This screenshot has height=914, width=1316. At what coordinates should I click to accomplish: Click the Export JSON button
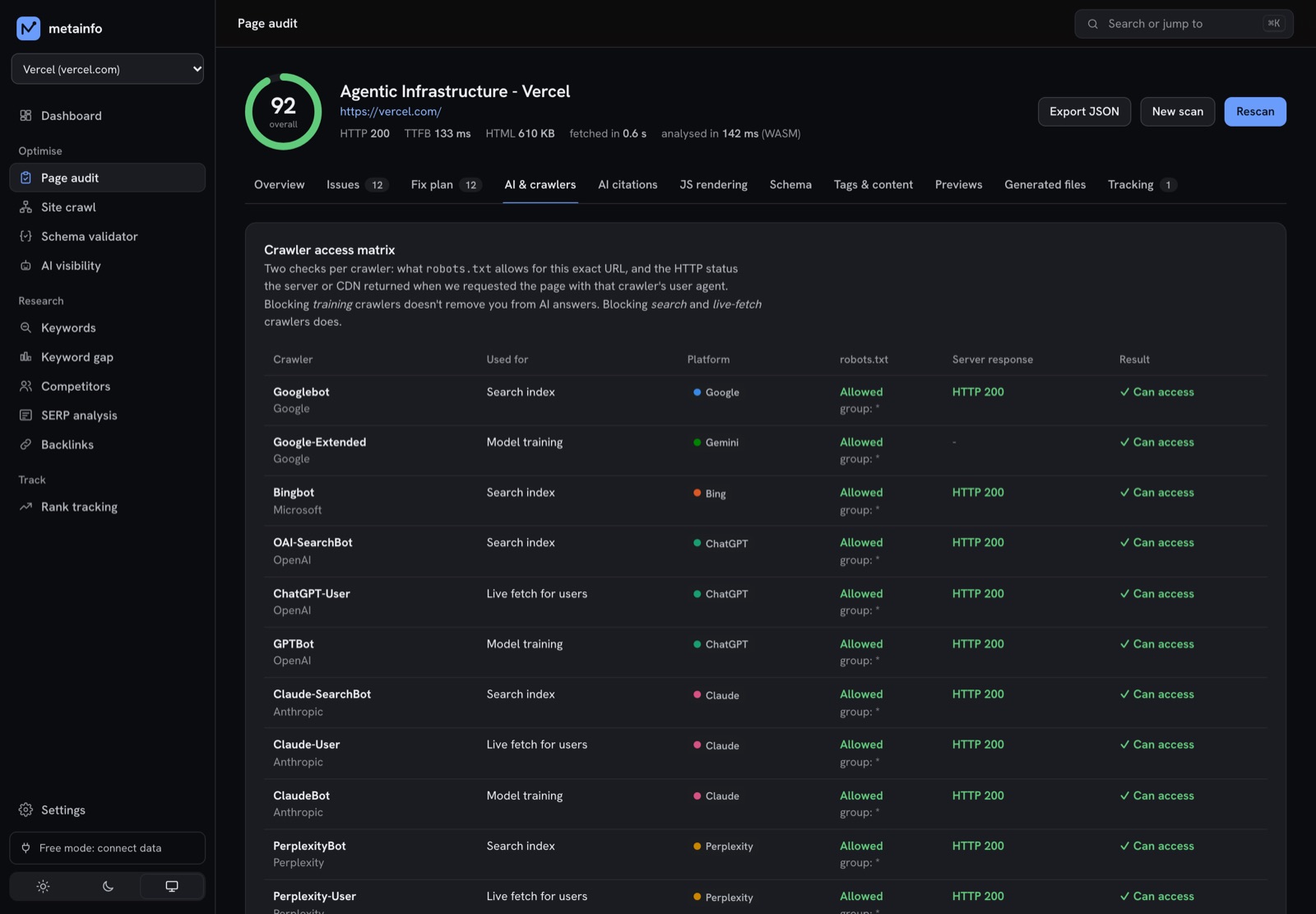(x=1084, y=112)
